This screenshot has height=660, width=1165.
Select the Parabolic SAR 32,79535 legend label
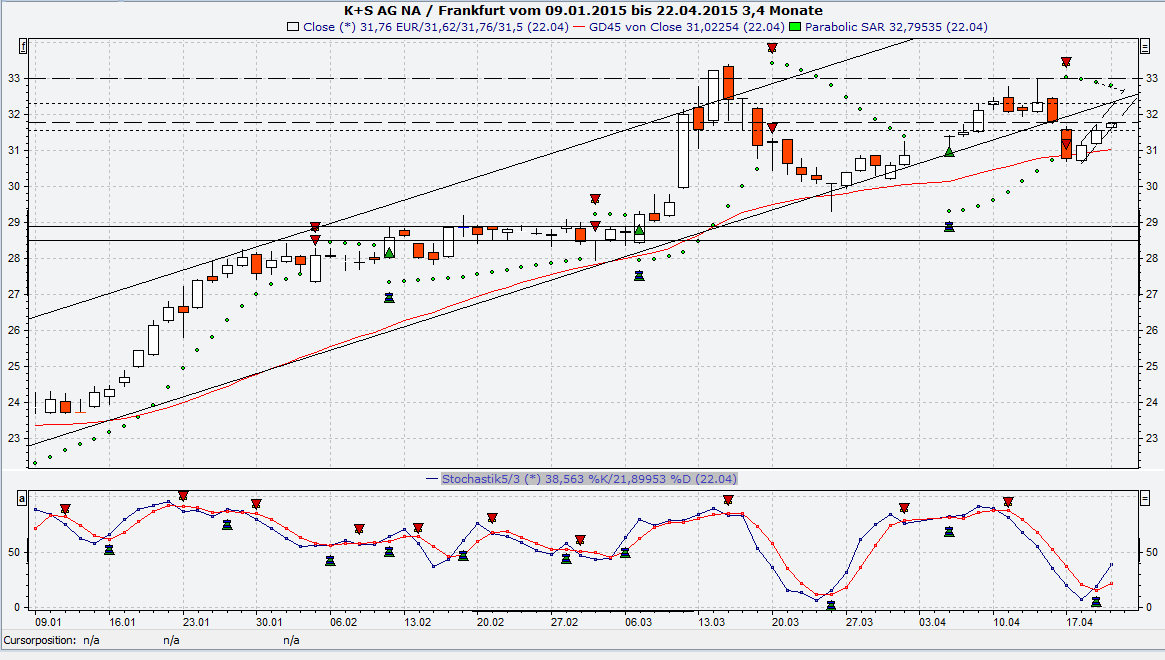click(x=896, y=27)
